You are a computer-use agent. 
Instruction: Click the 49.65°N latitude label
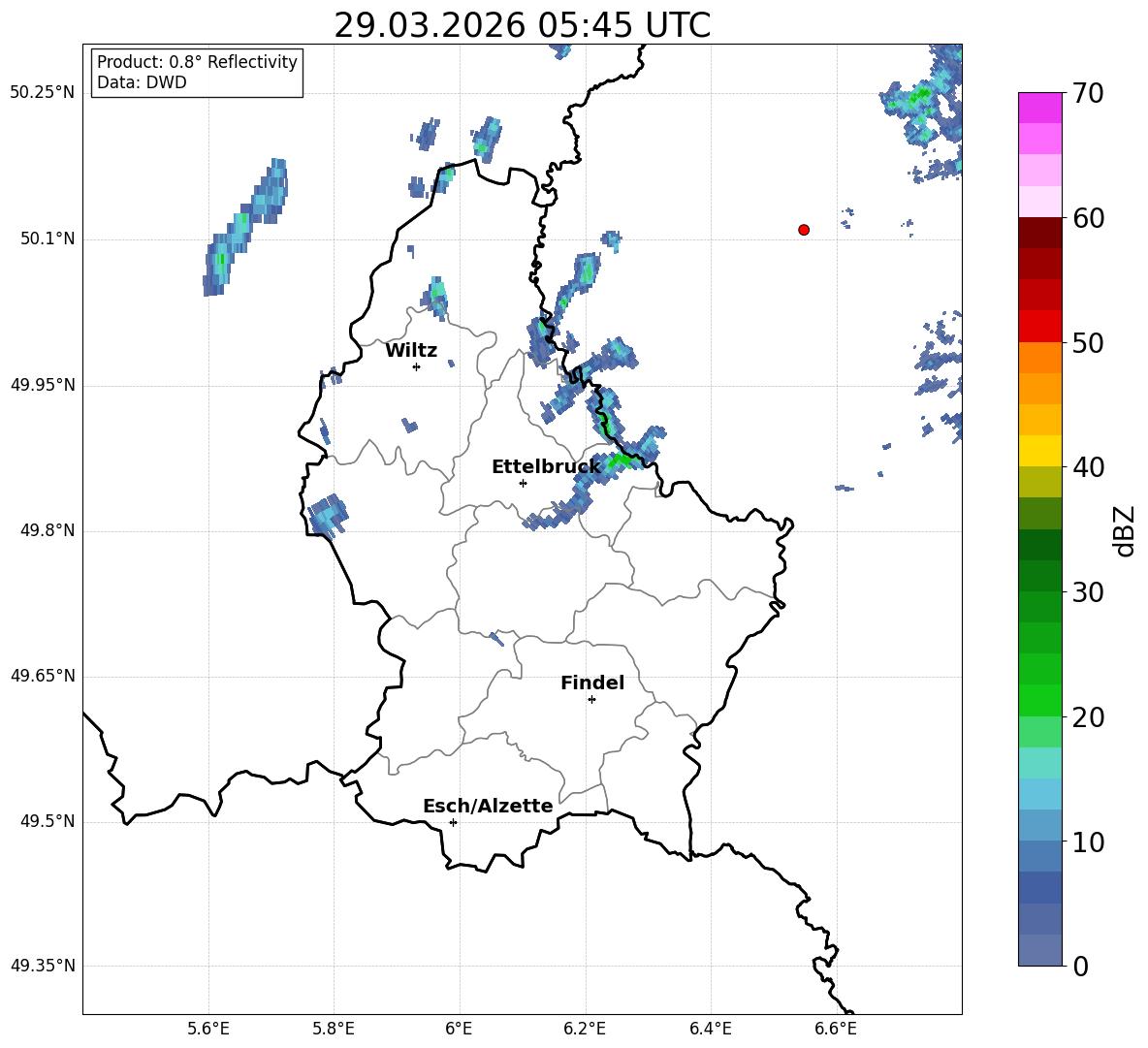(43, 676)
